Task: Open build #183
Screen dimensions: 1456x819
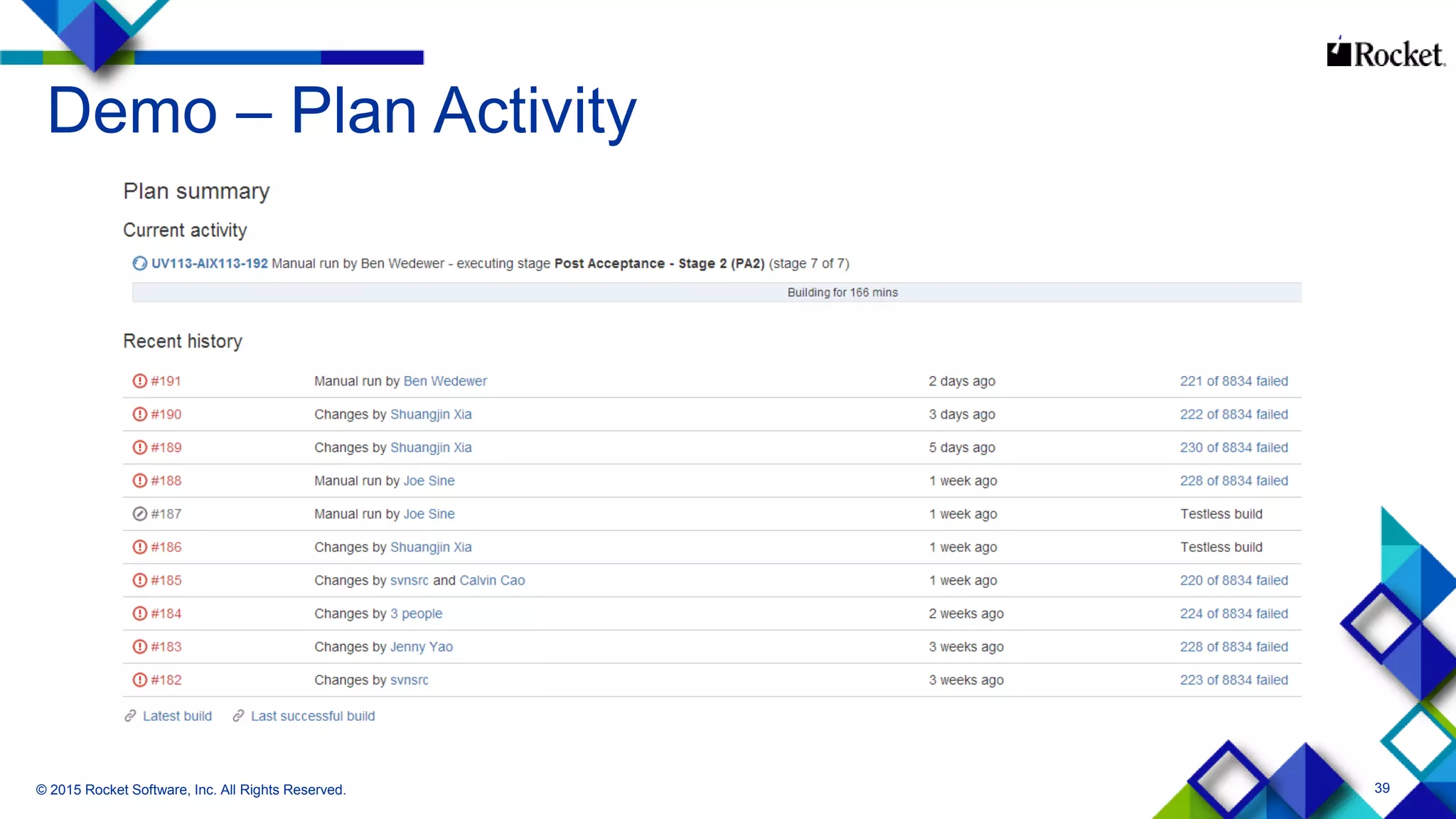Action: coord(166,647)
